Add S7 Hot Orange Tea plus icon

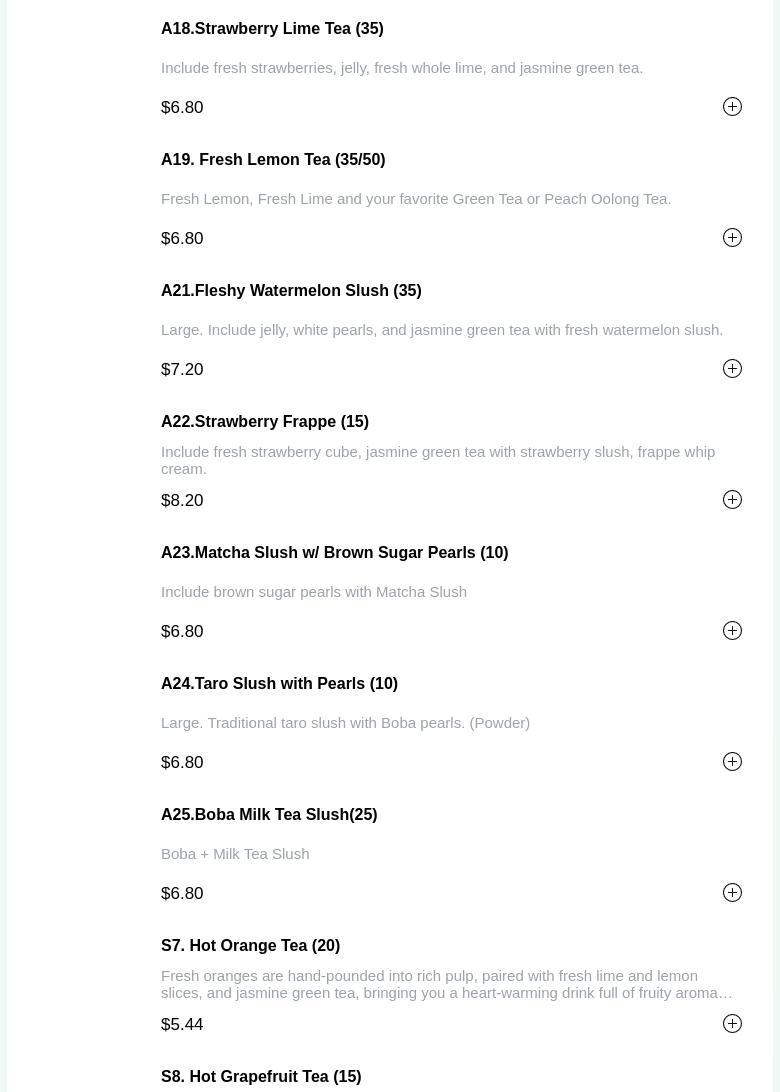pos(732,1024)
